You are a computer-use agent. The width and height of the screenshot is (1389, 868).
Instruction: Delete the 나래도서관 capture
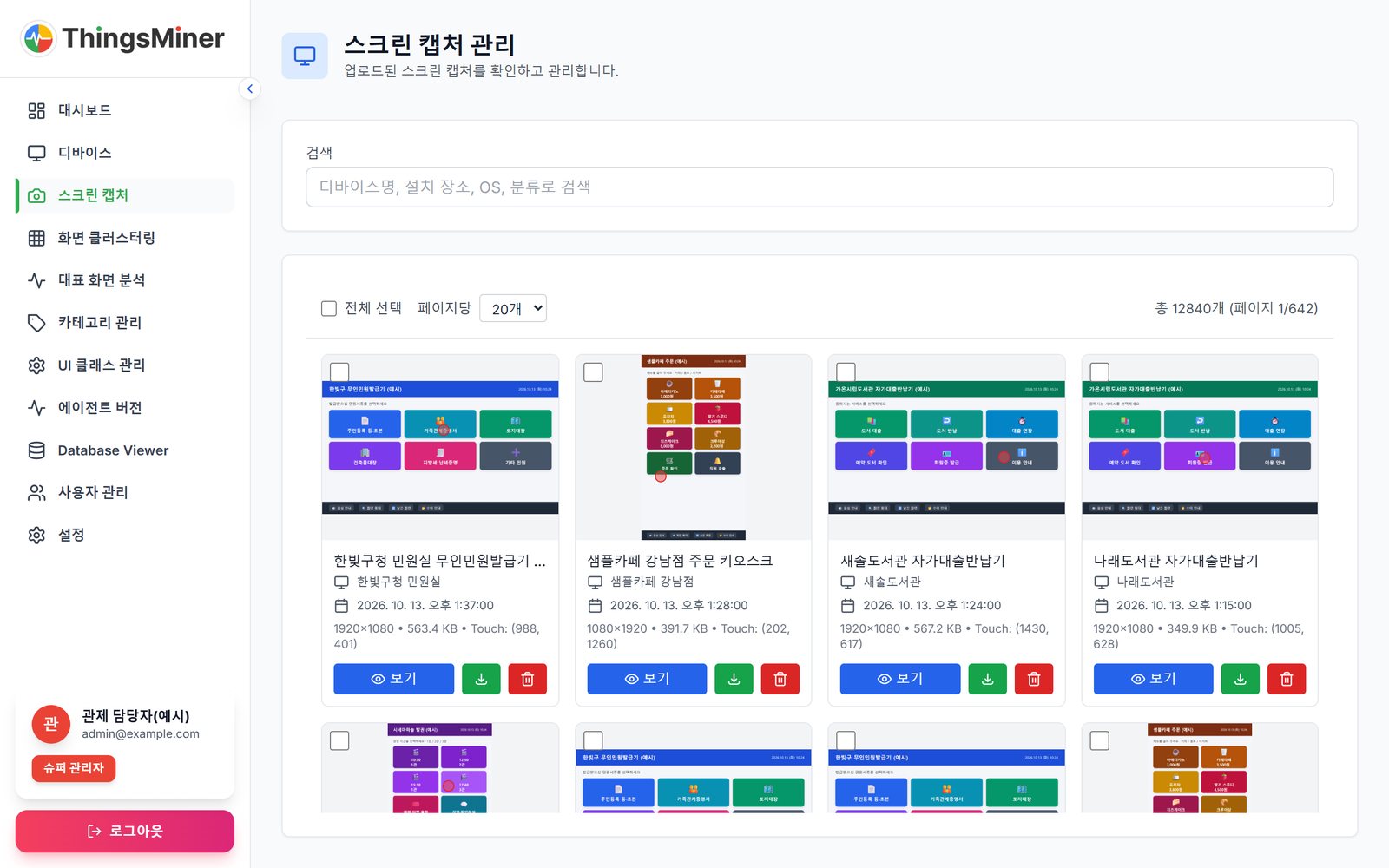(x=1287, y=679)
